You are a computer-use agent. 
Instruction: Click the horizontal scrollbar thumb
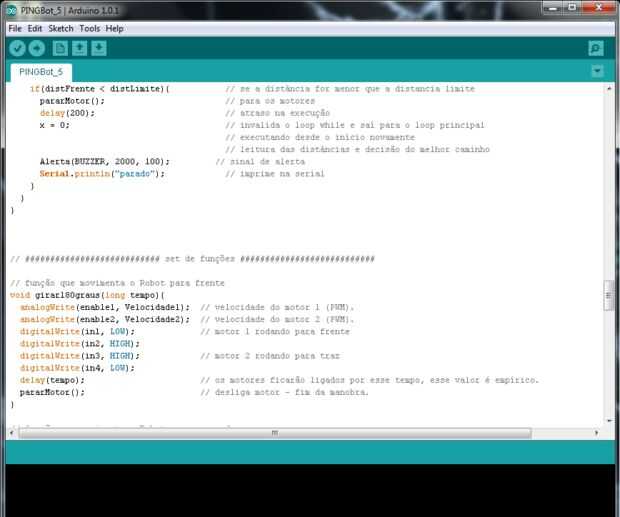[x=275, y=433]
